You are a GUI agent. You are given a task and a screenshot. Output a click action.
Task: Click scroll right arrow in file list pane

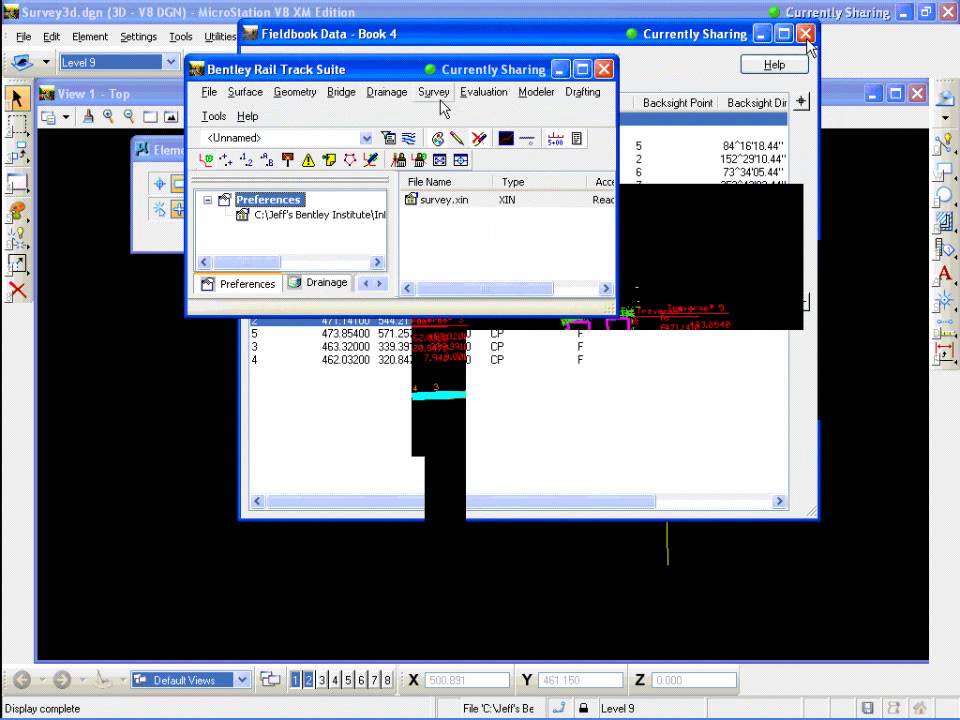606,288
